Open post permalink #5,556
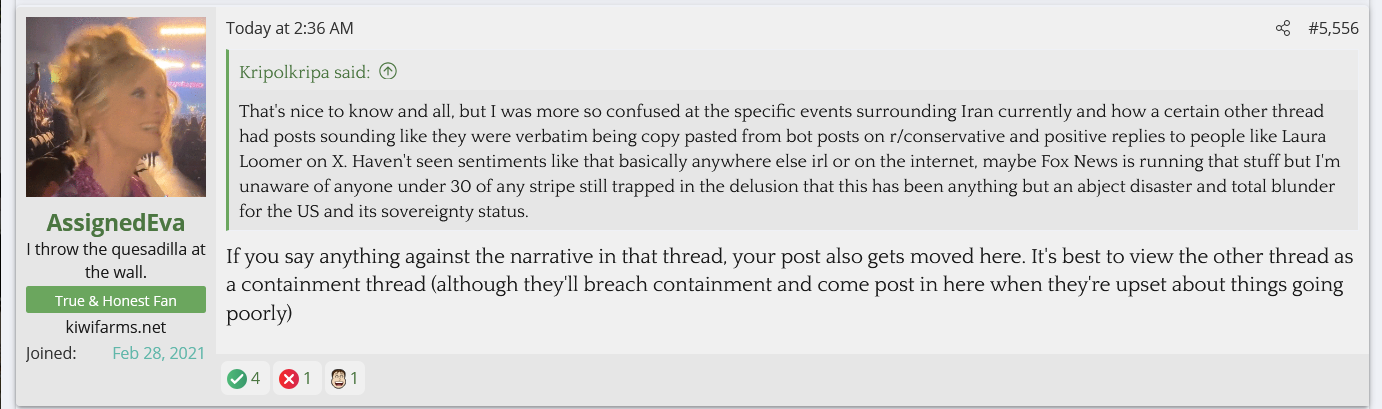Screen dimensions: 1382x409 pyautogui.click(x=1333, y=29)
